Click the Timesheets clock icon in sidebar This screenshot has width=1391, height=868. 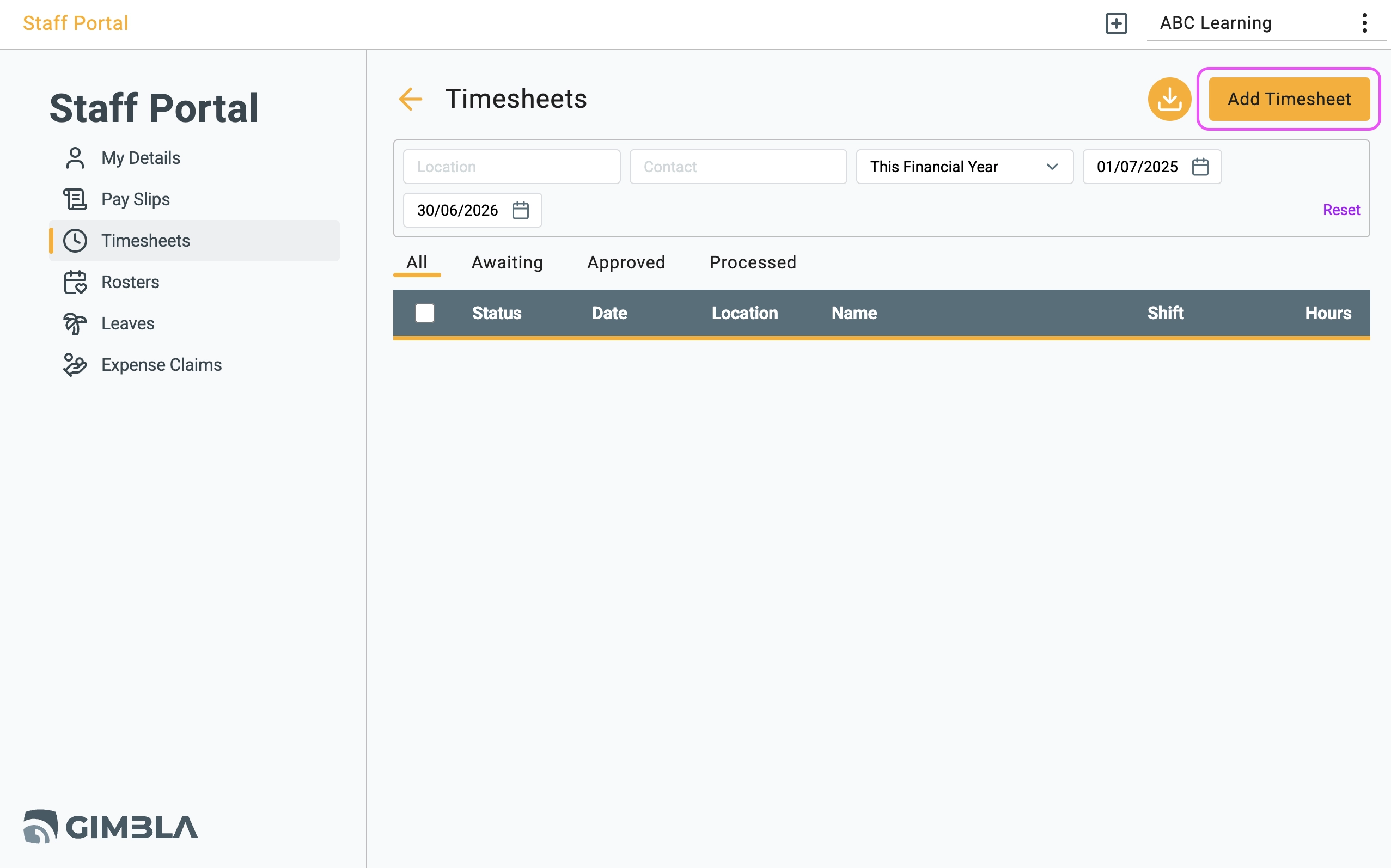tap(75, 241)
